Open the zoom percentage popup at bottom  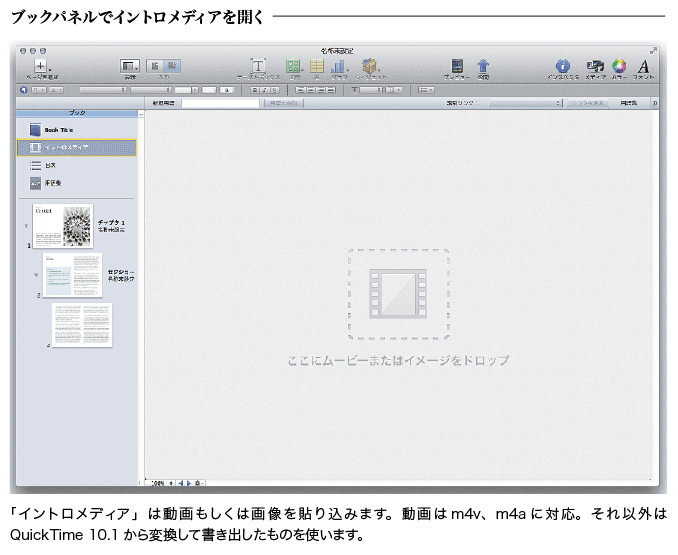coord(162,483)
